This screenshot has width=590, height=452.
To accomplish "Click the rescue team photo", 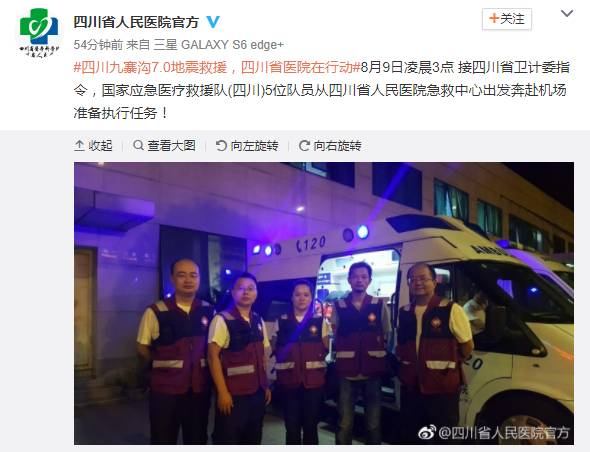I will tap(324, 303).
